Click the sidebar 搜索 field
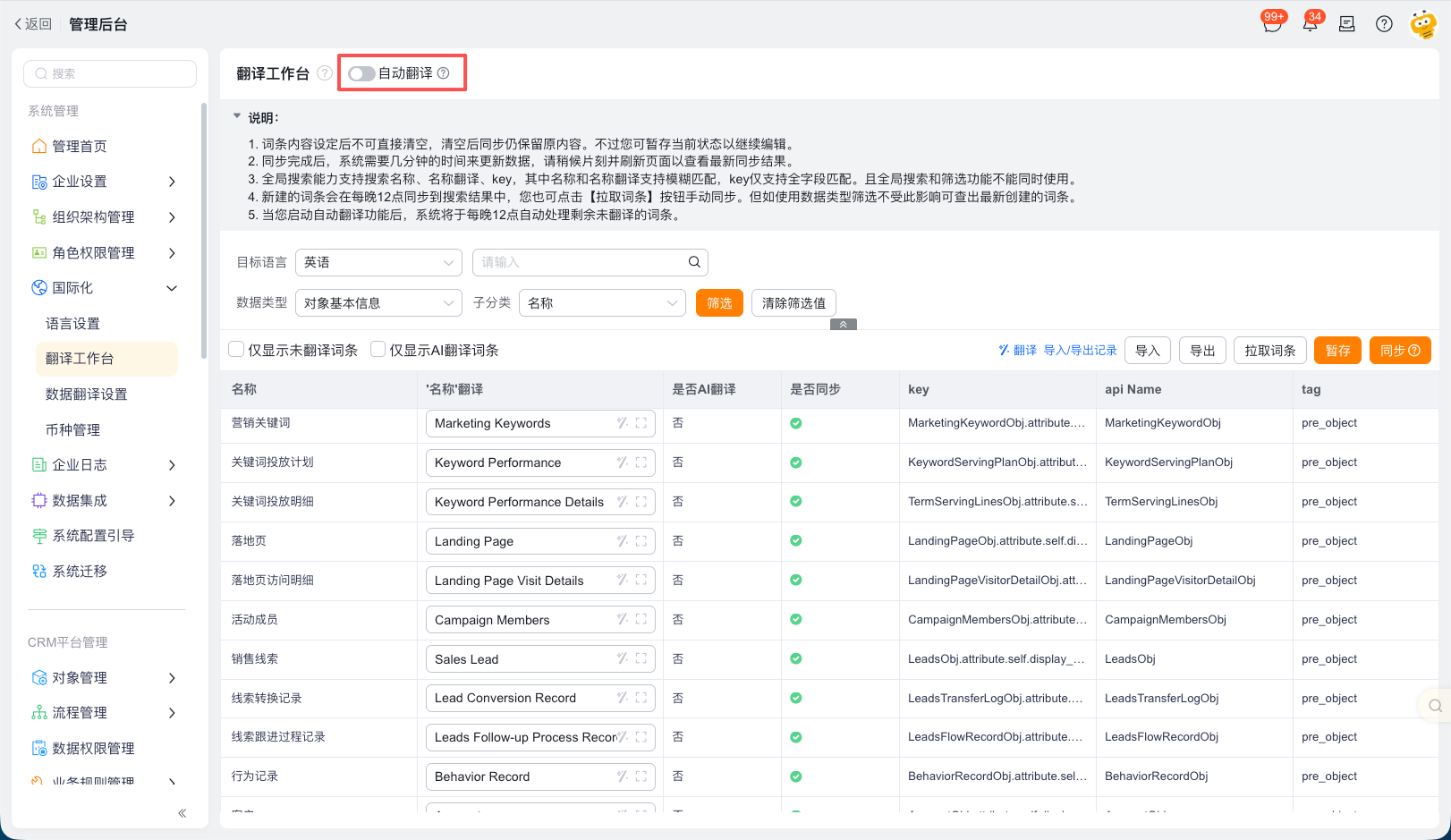 coord(110,73)
